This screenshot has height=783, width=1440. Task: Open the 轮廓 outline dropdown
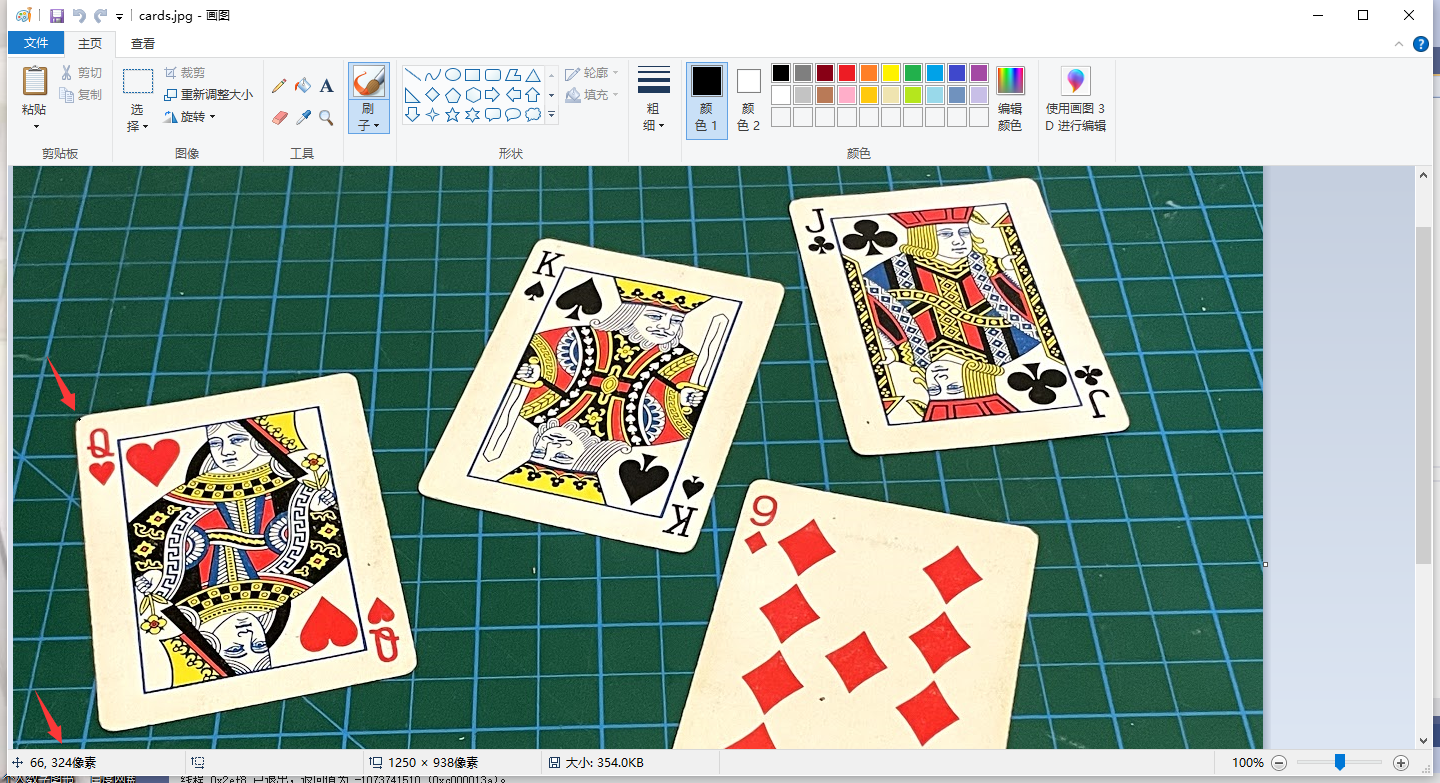592,73
